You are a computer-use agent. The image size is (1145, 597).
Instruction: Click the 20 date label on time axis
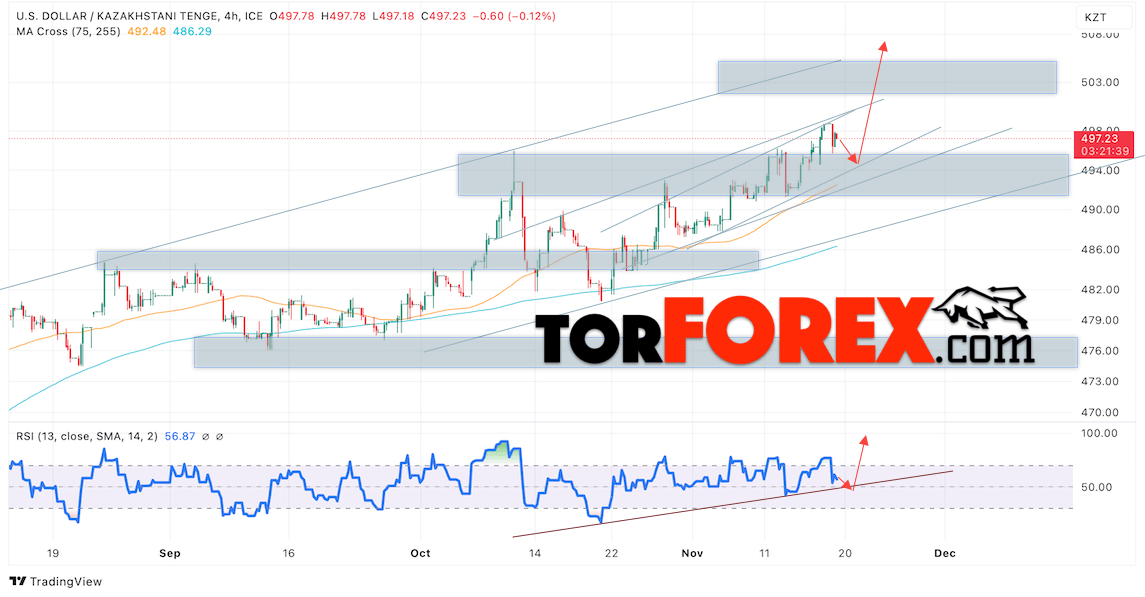[x=845, y=553]
